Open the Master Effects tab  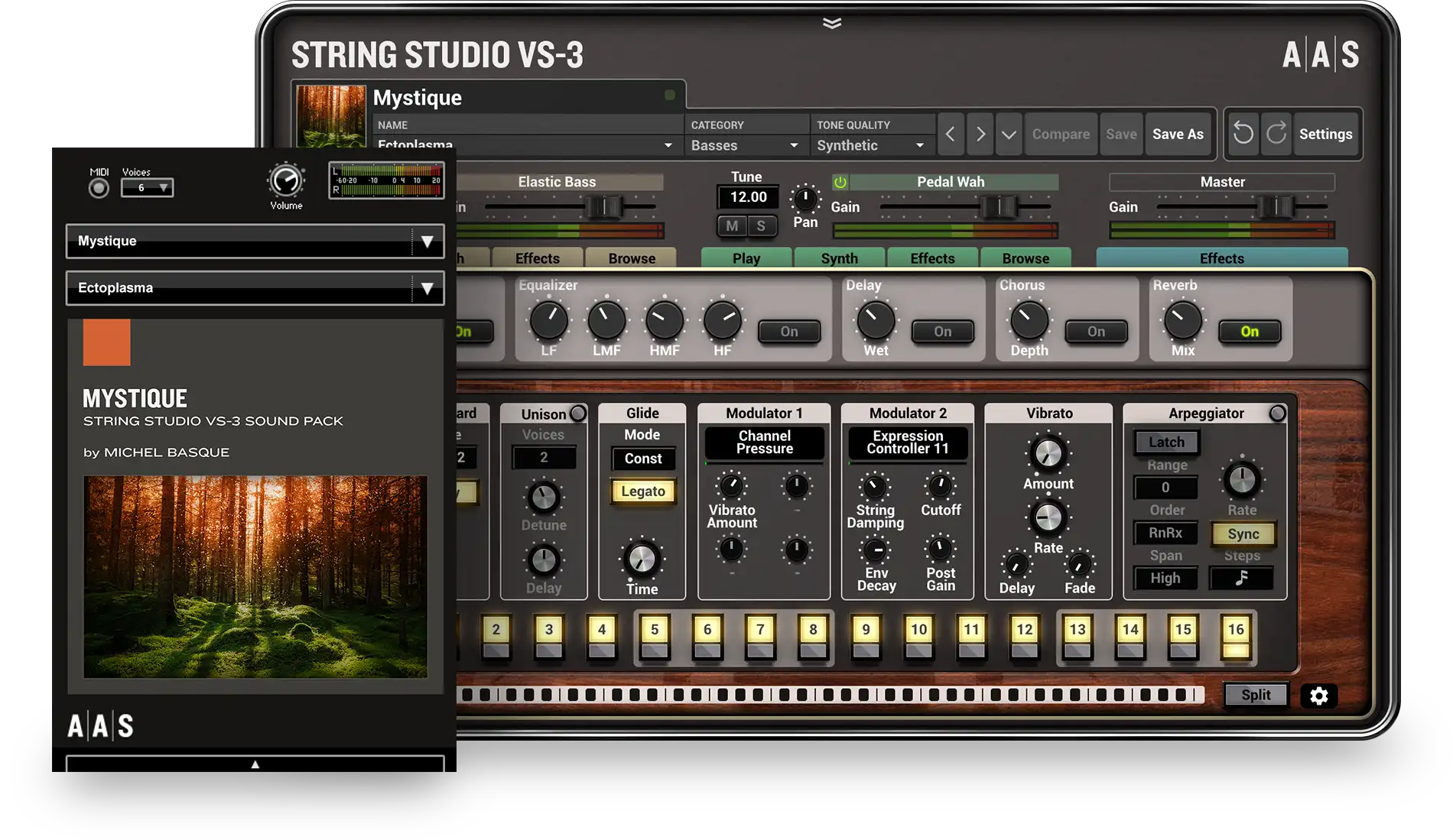coord(1221,258)
